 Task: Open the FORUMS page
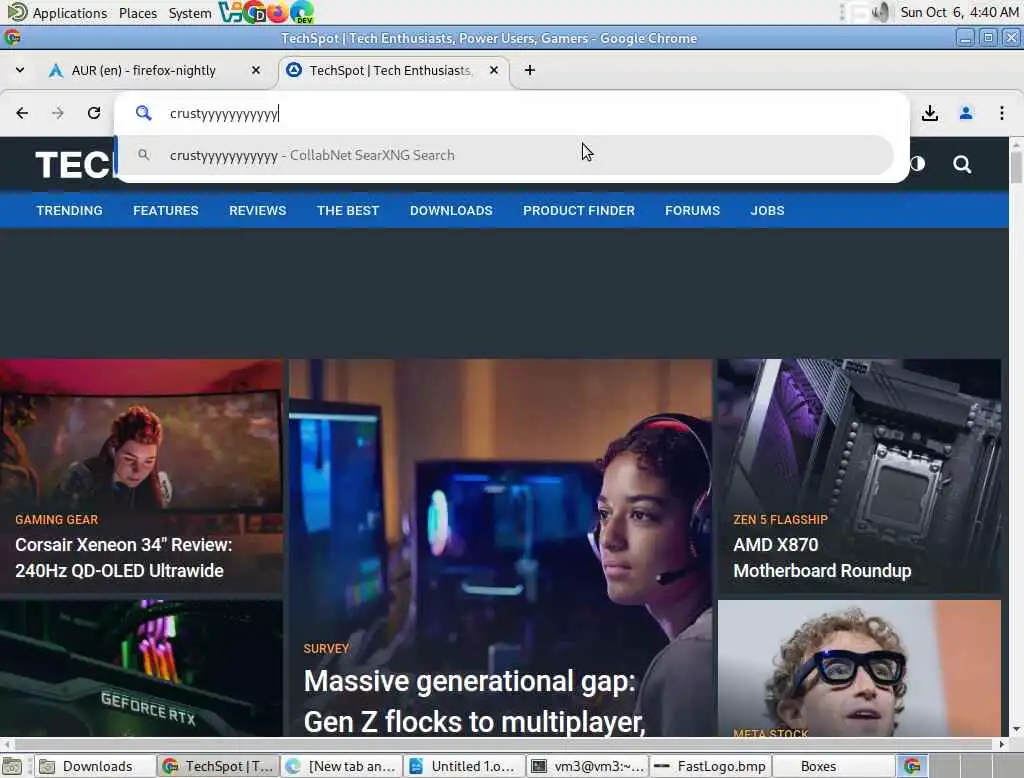(x=692, y=210)
